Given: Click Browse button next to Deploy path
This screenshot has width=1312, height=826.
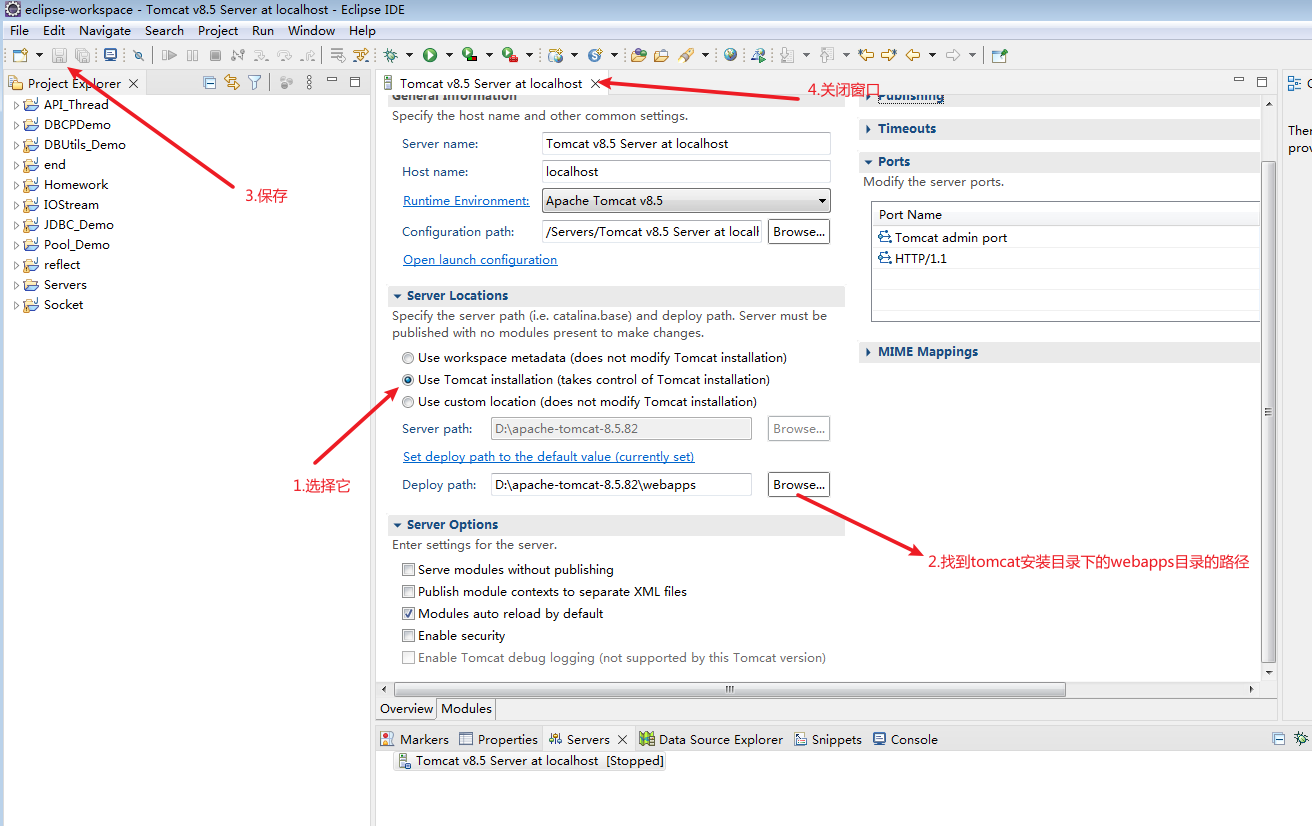Looking at the screenshot, I should coord(799,485).
